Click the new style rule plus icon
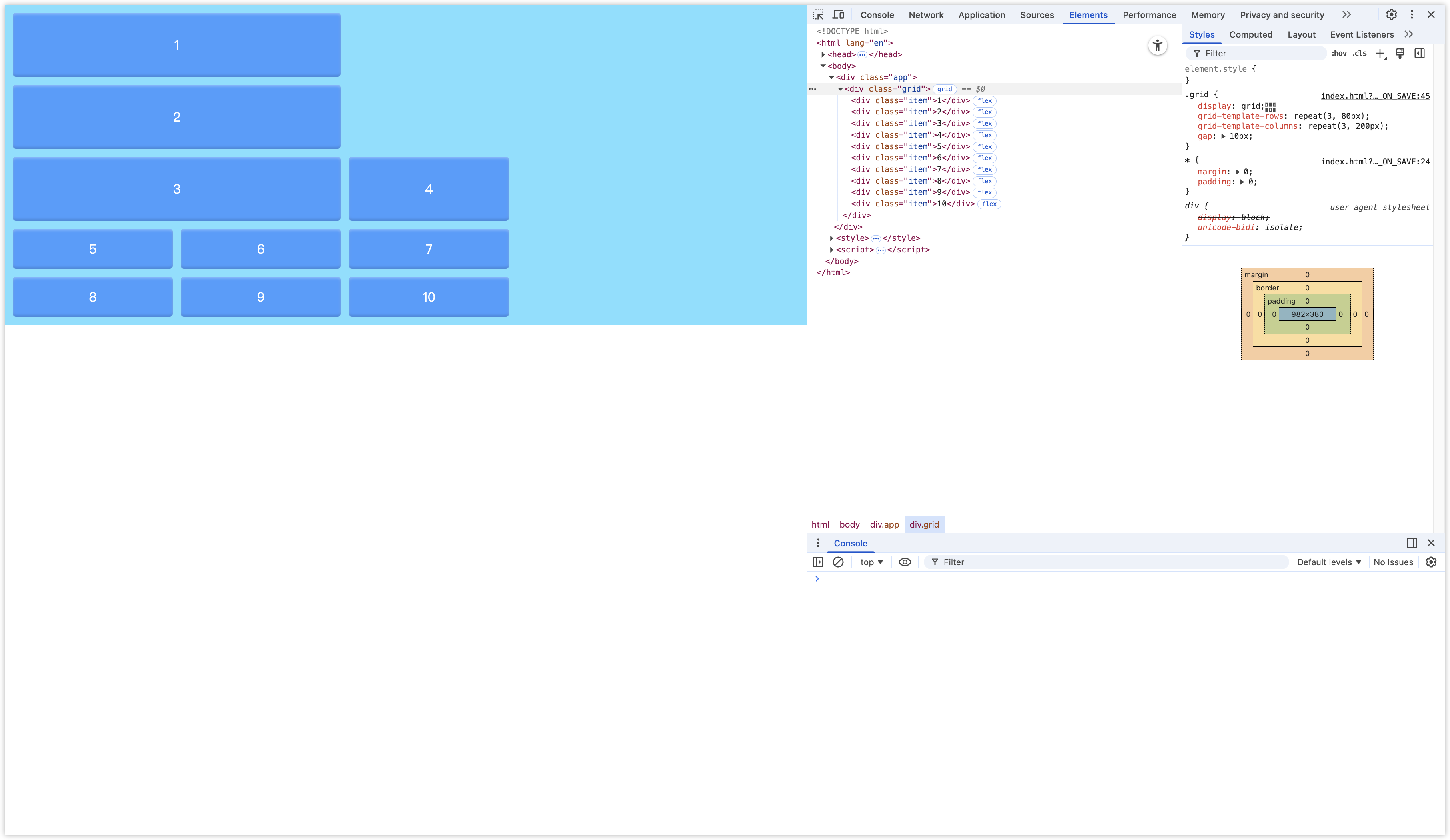The width and height of the screenshot is (1450, 840). (1380, 54)
